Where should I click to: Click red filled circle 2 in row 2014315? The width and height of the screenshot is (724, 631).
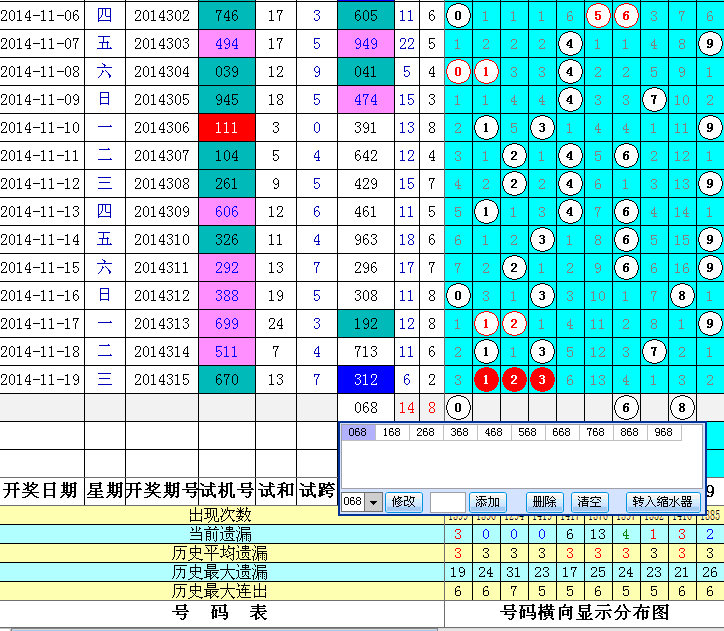pos(514,380)
